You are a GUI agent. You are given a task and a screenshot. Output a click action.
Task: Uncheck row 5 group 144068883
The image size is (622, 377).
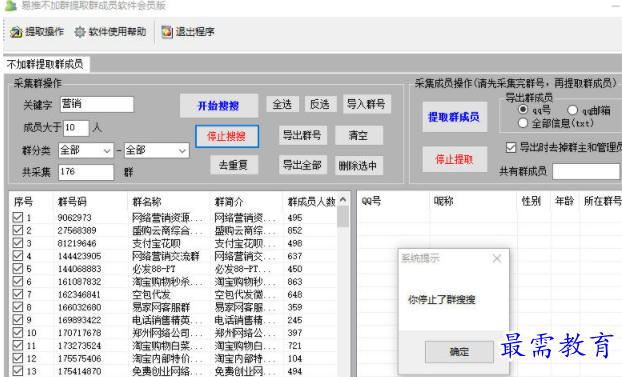(x=18, y=268)
